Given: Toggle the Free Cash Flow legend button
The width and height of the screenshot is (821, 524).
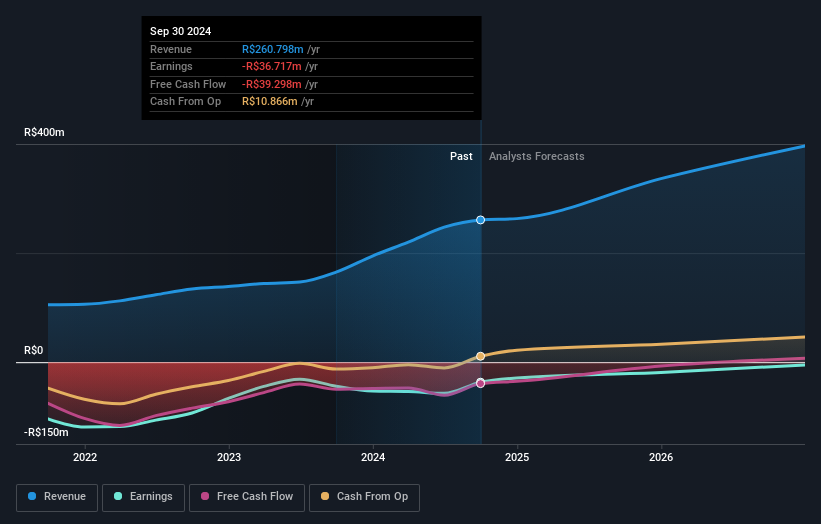Looking at the screenshot, I should tap(247, 497).
